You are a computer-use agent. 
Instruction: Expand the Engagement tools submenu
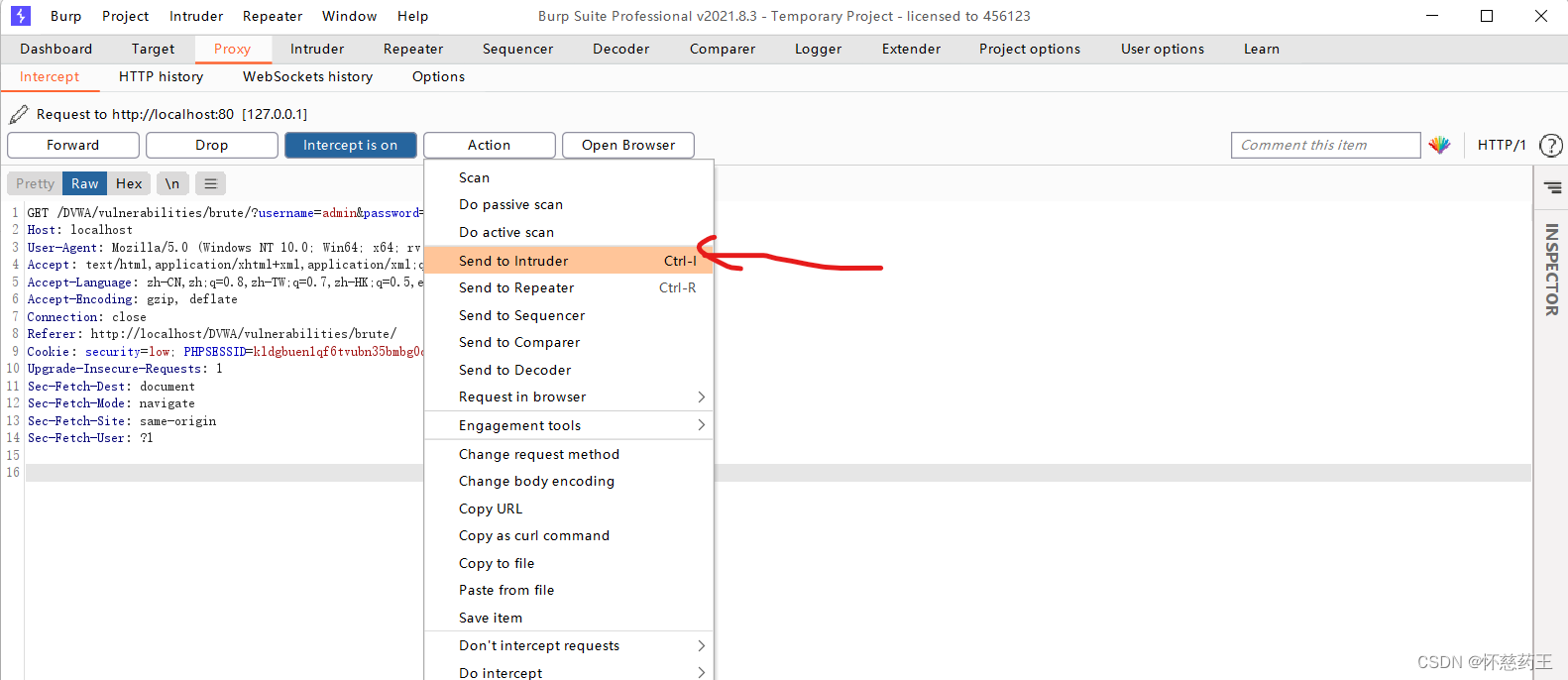tap(569, 425)
